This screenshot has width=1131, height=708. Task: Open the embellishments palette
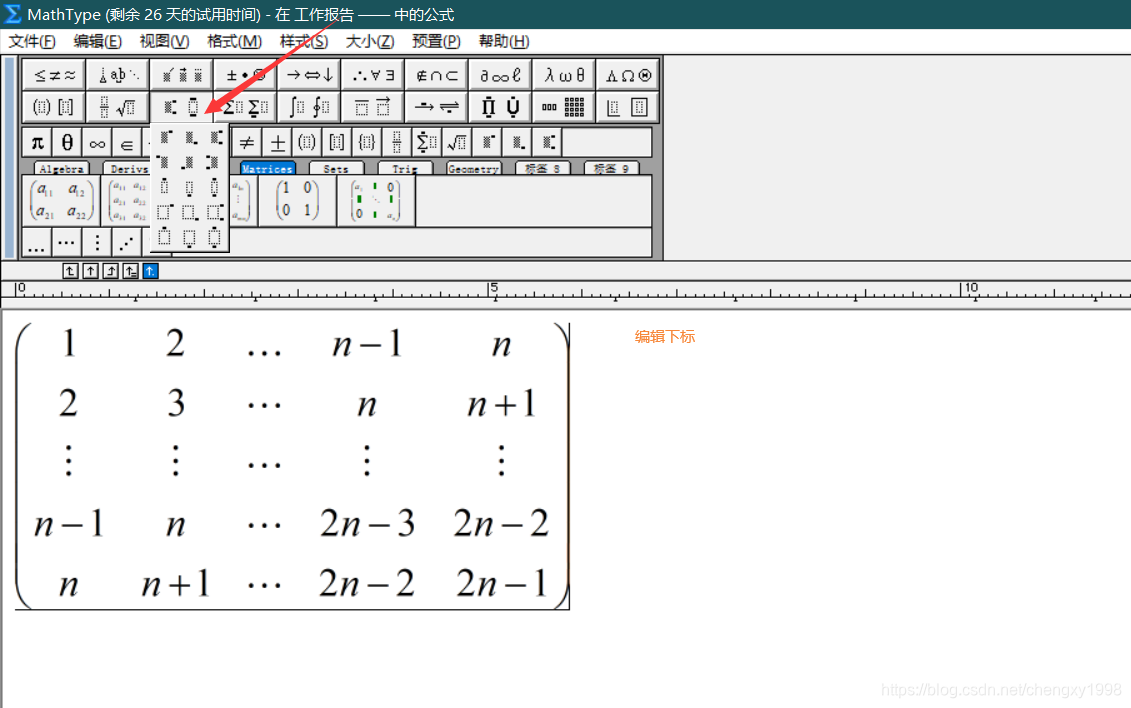point(182,75)
